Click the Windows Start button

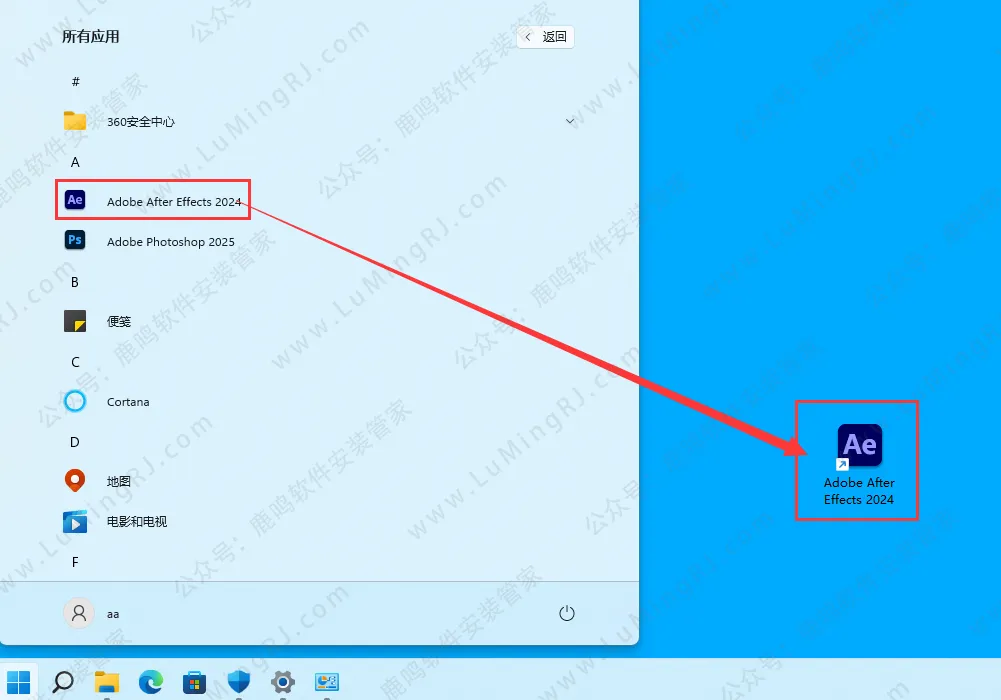19,682
